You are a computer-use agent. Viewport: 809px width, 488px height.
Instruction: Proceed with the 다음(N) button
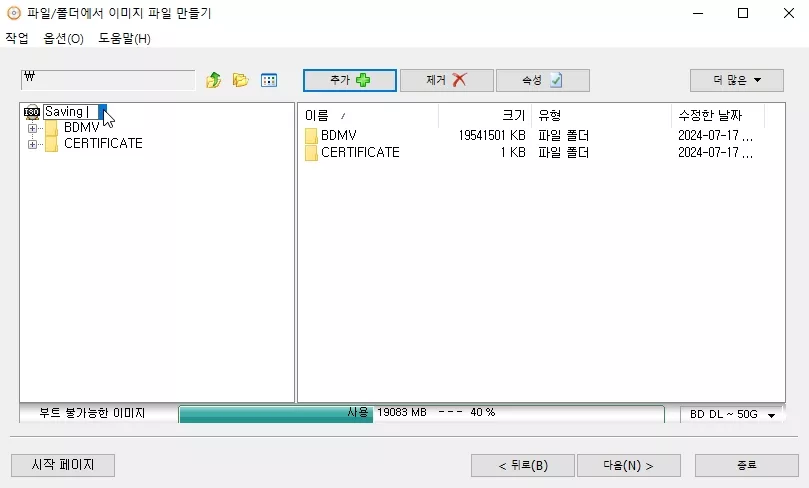click(628, 465)
